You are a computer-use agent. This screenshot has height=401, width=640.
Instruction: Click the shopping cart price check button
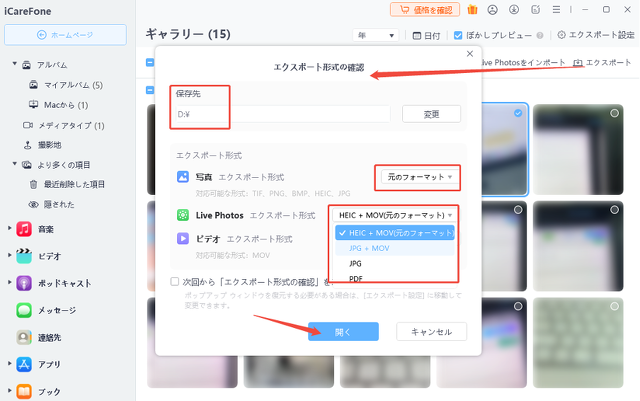click(x=425, y=10)
